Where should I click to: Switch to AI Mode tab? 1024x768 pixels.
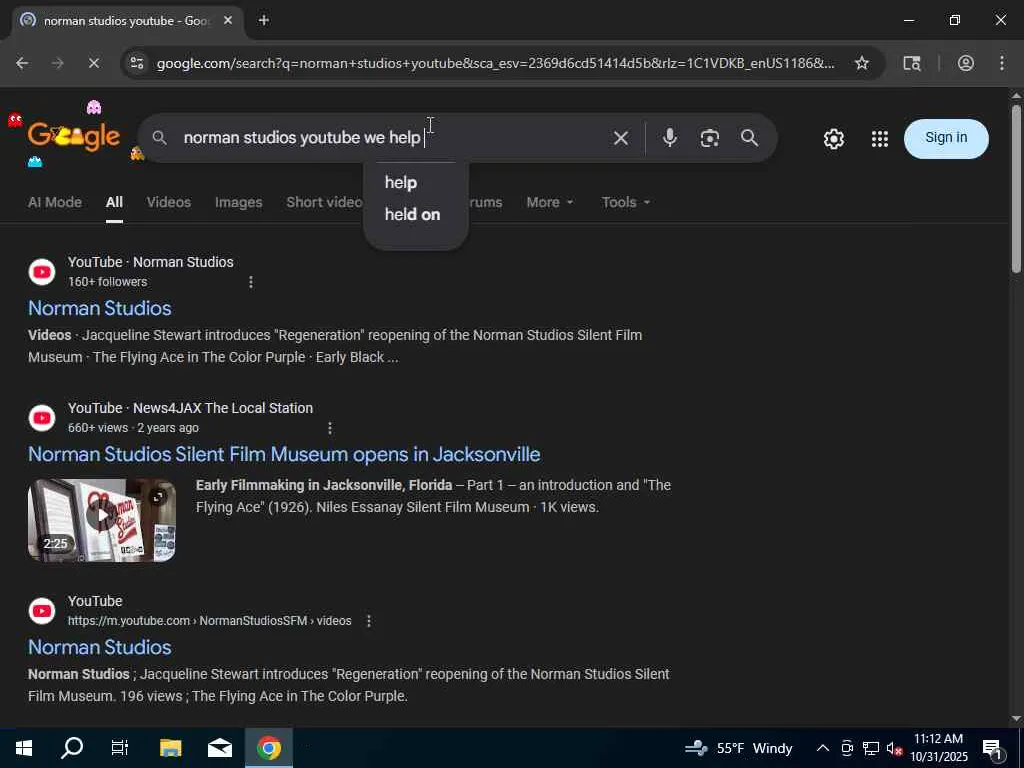pyautogui.click(x=55, y=202)
